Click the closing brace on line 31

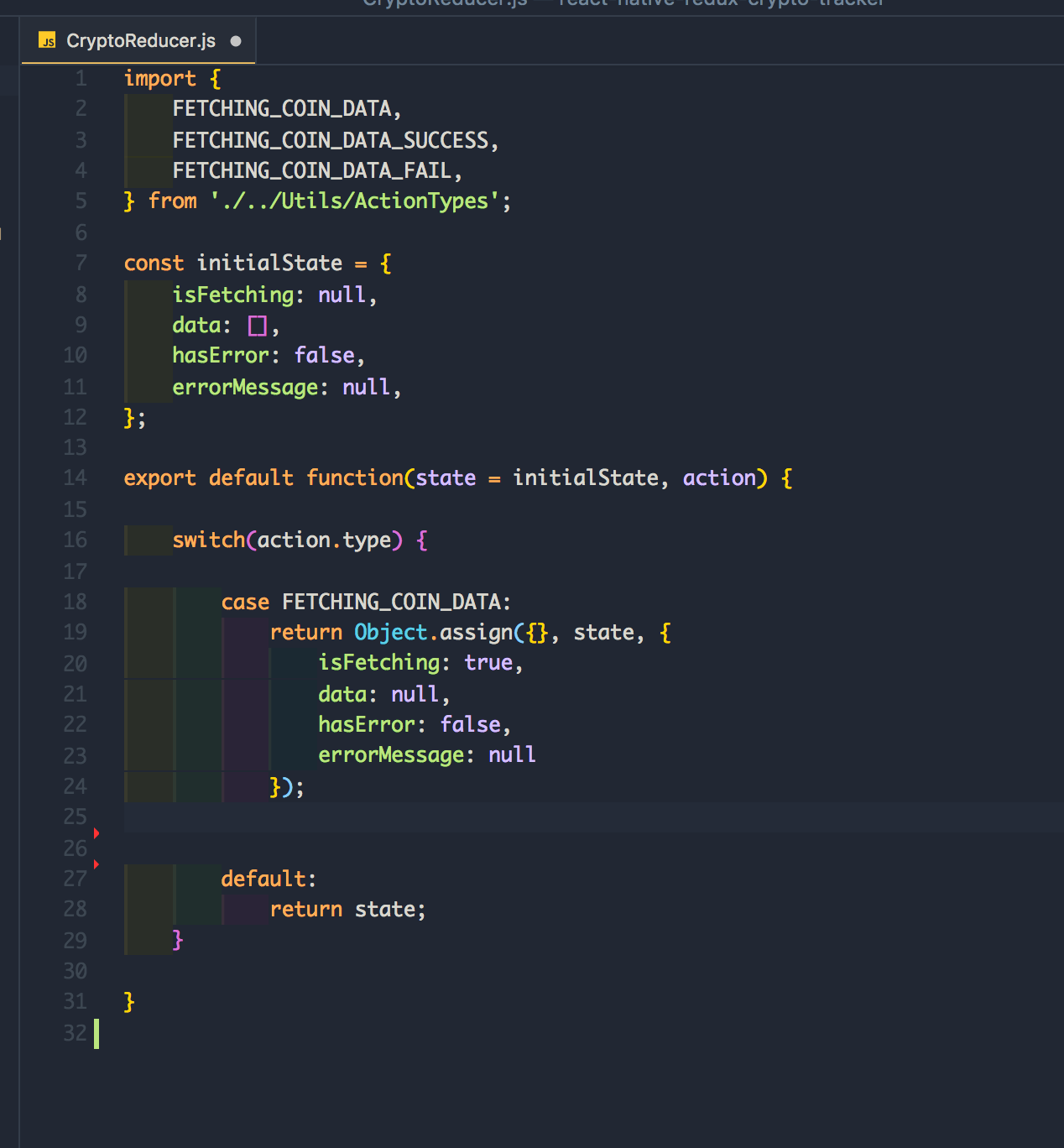coord(128,1001)
